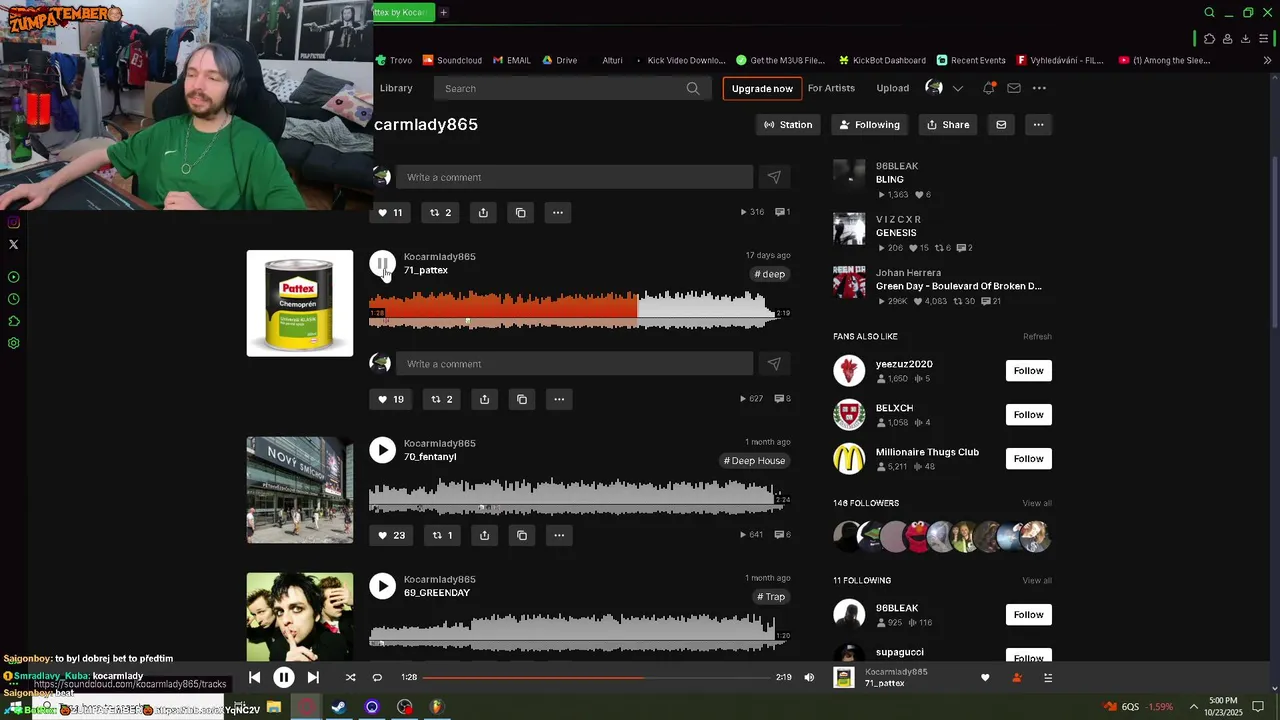Open the #deep tag
This screenshot has width=1280, height=720.
tap(770, 274)
